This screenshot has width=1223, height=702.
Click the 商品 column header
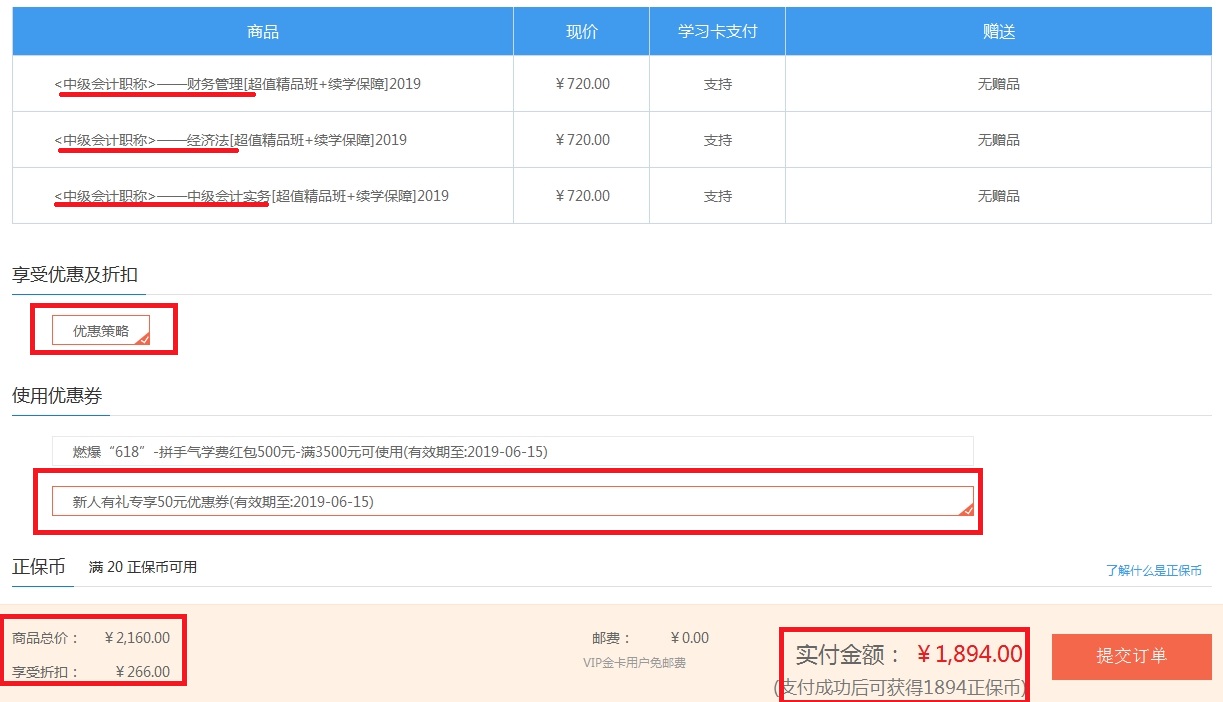tap(262, 31)
